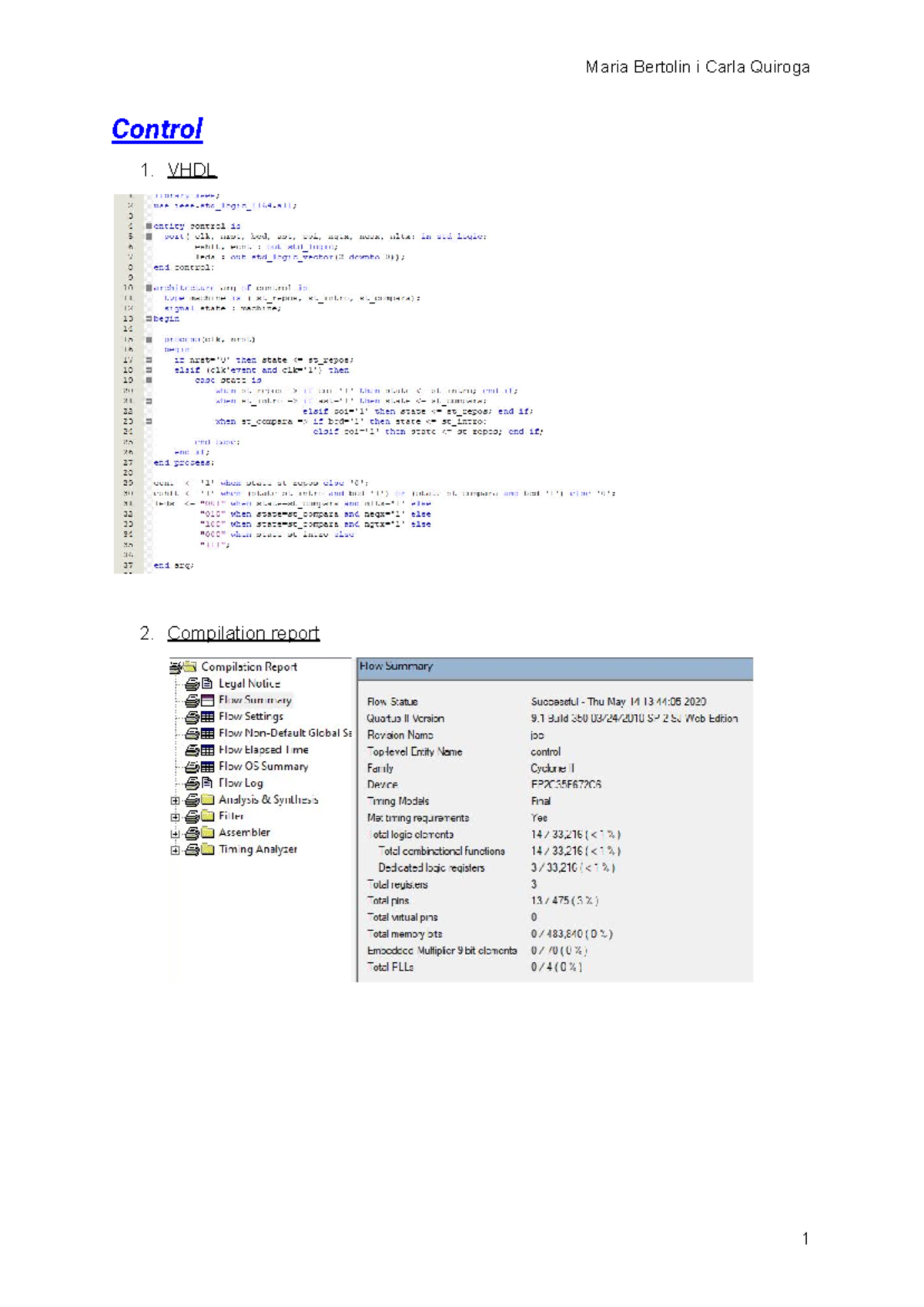Click the Flow Log document icon
Image resolution: width=924 pixels, height=1307 pixels.
click(207, 783)
